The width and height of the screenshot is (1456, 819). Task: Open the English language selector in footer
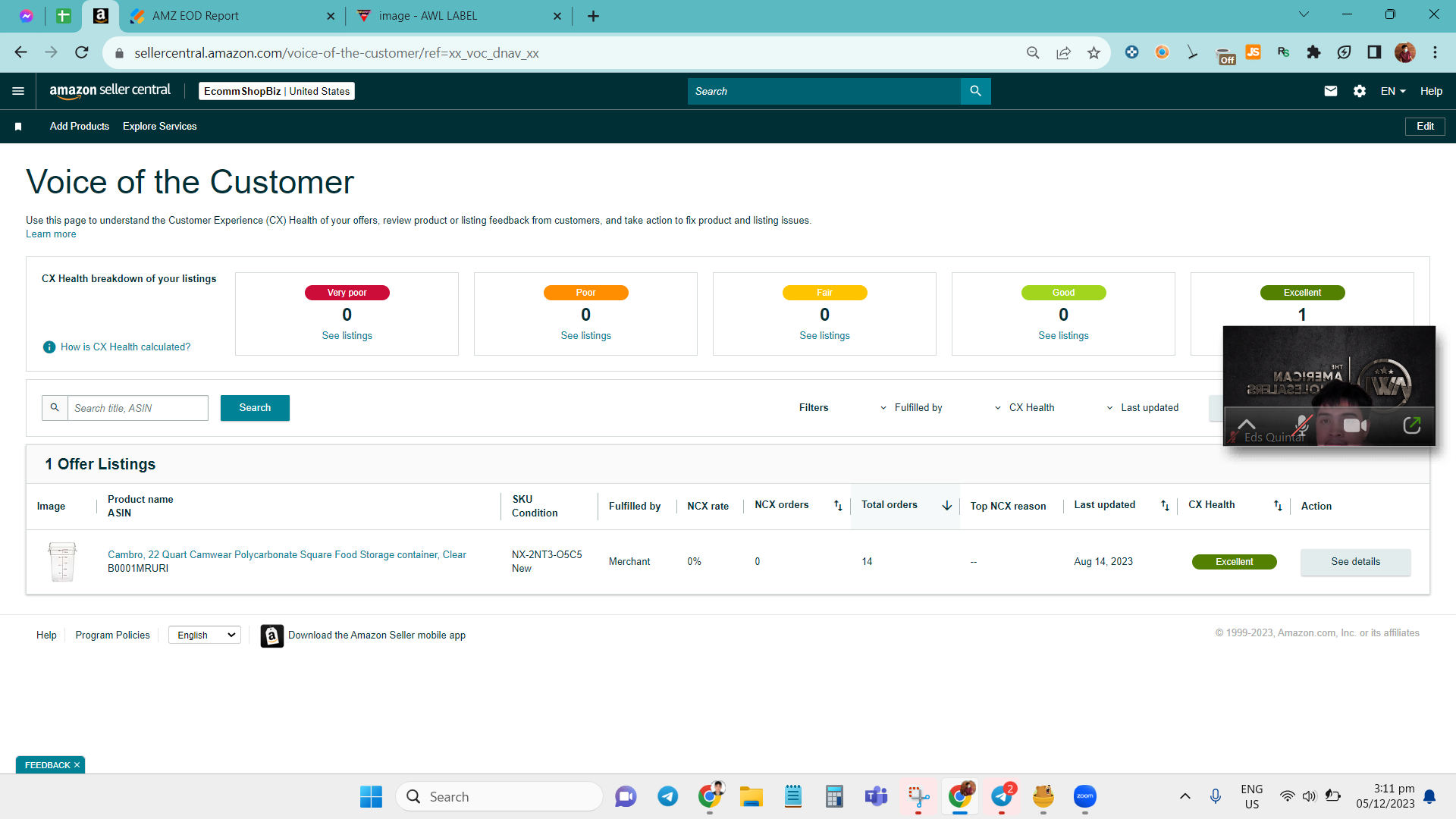pyautogui.click(x=205, y=635)
